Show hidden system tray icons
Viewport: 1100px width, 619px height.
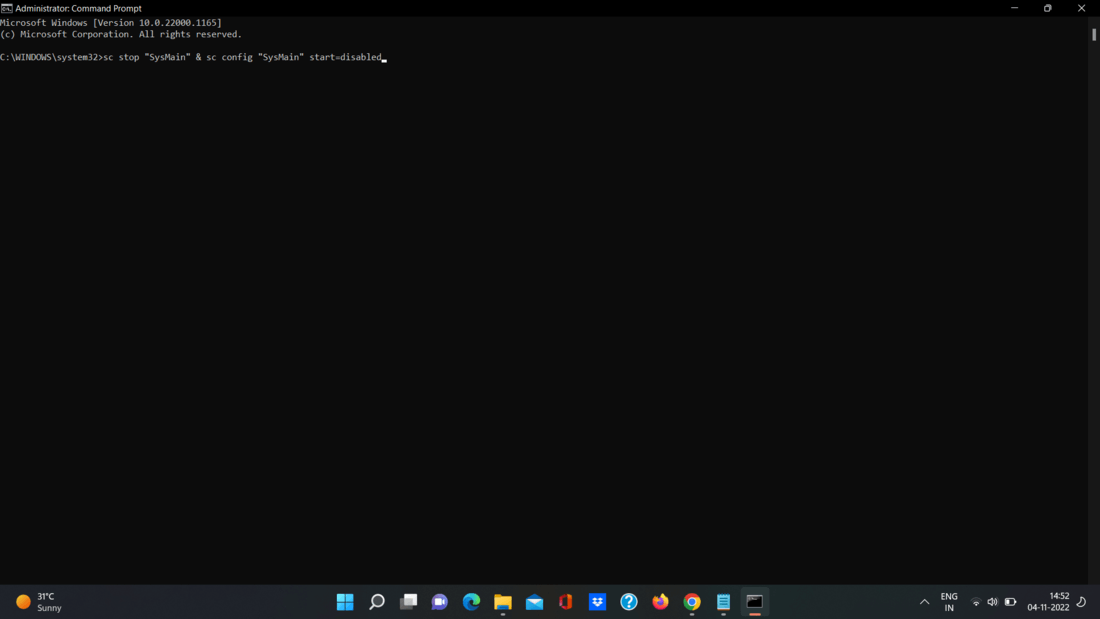(925, 601)
